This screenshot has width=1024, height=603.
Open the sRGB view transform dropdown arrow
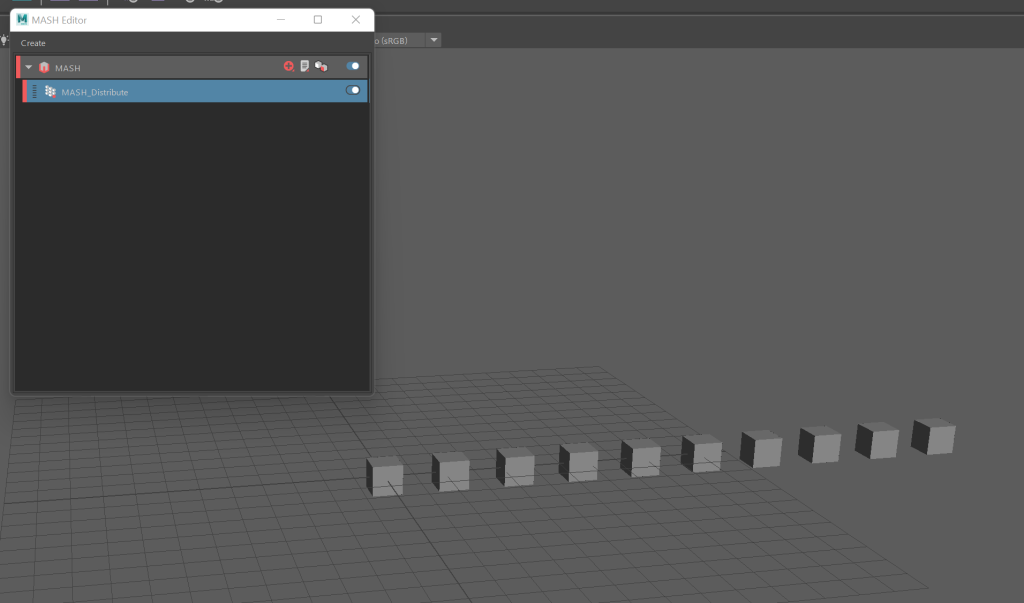[x=434, y=40]
